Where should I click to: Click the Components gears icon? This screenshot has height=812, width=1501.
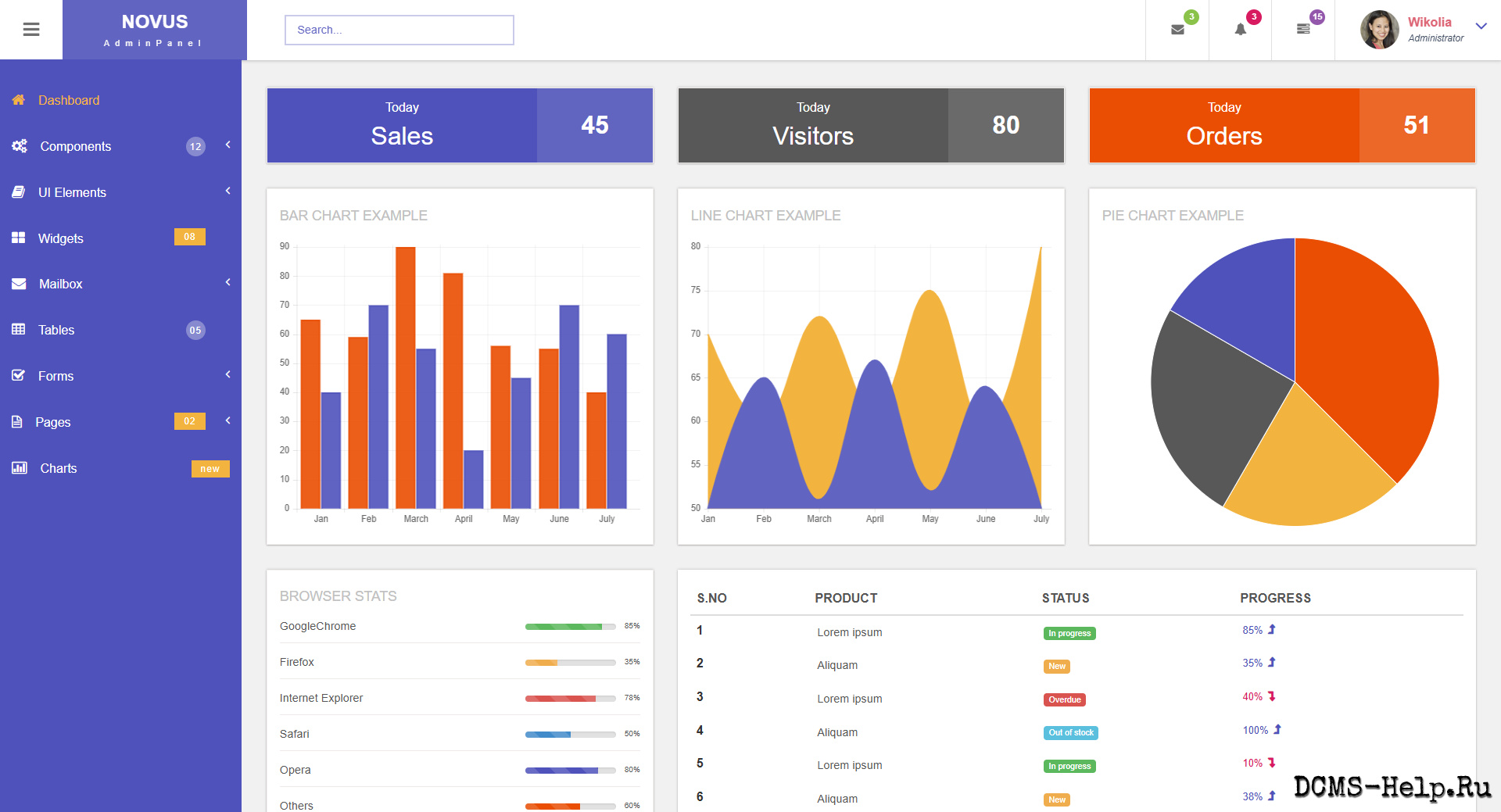point(20,146)
